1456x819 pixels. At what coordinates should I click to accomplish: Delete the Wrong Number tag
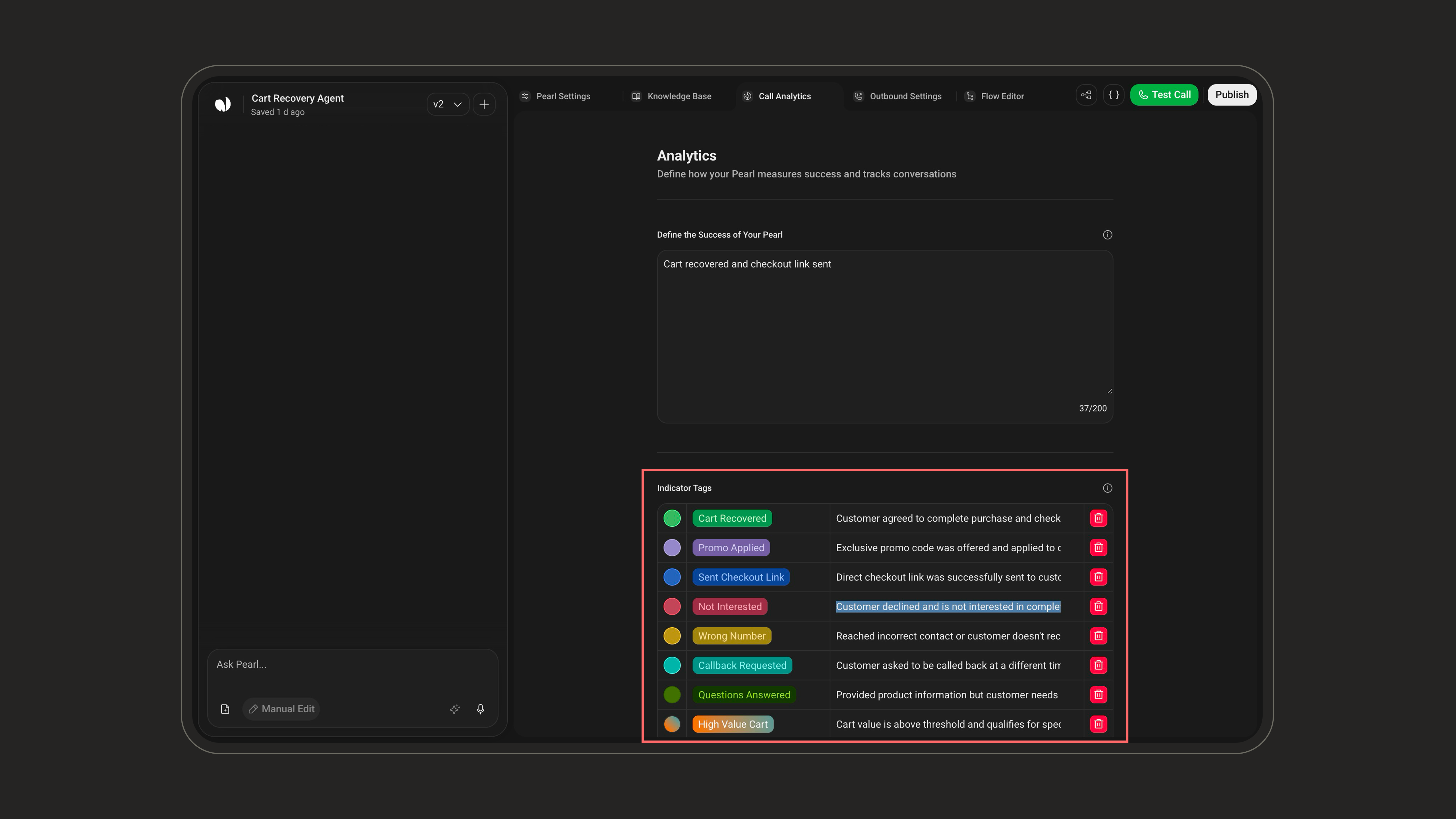[1098, 636]
